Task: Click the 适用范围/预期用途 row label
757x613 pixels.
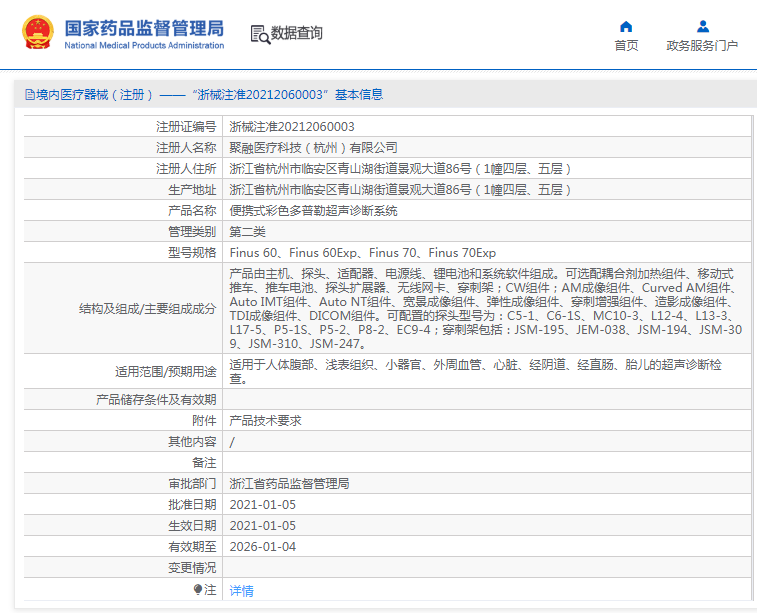Action: pos(165,372)
